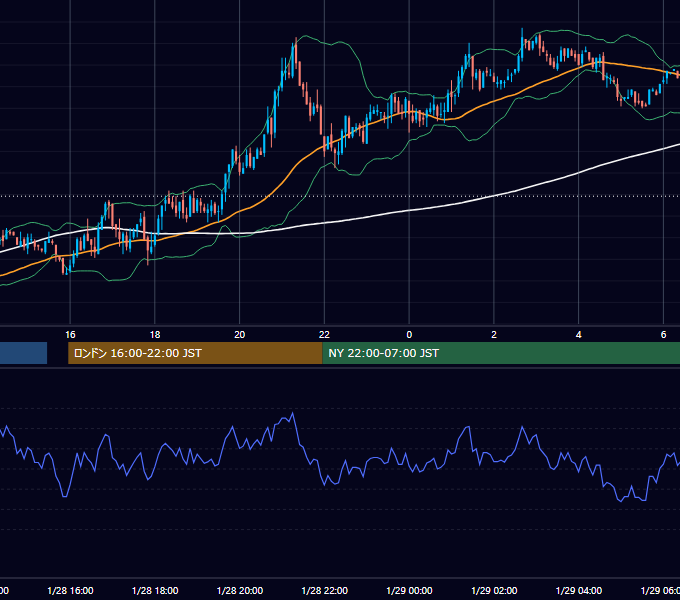This screenshot has height=600, width=680.
Task: Click the 1/29 04:00 date label
Action: tap(579, 590)
